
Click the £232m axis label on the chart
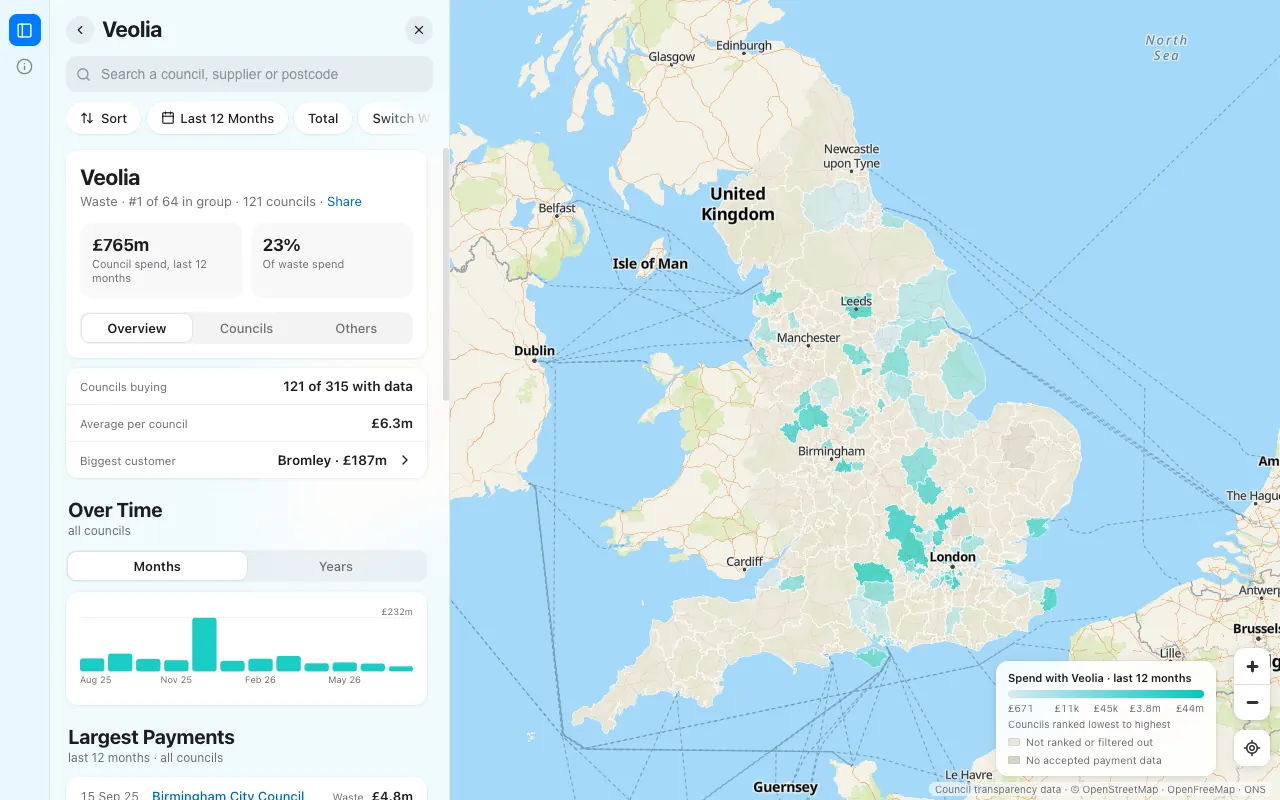pos(397,611)
